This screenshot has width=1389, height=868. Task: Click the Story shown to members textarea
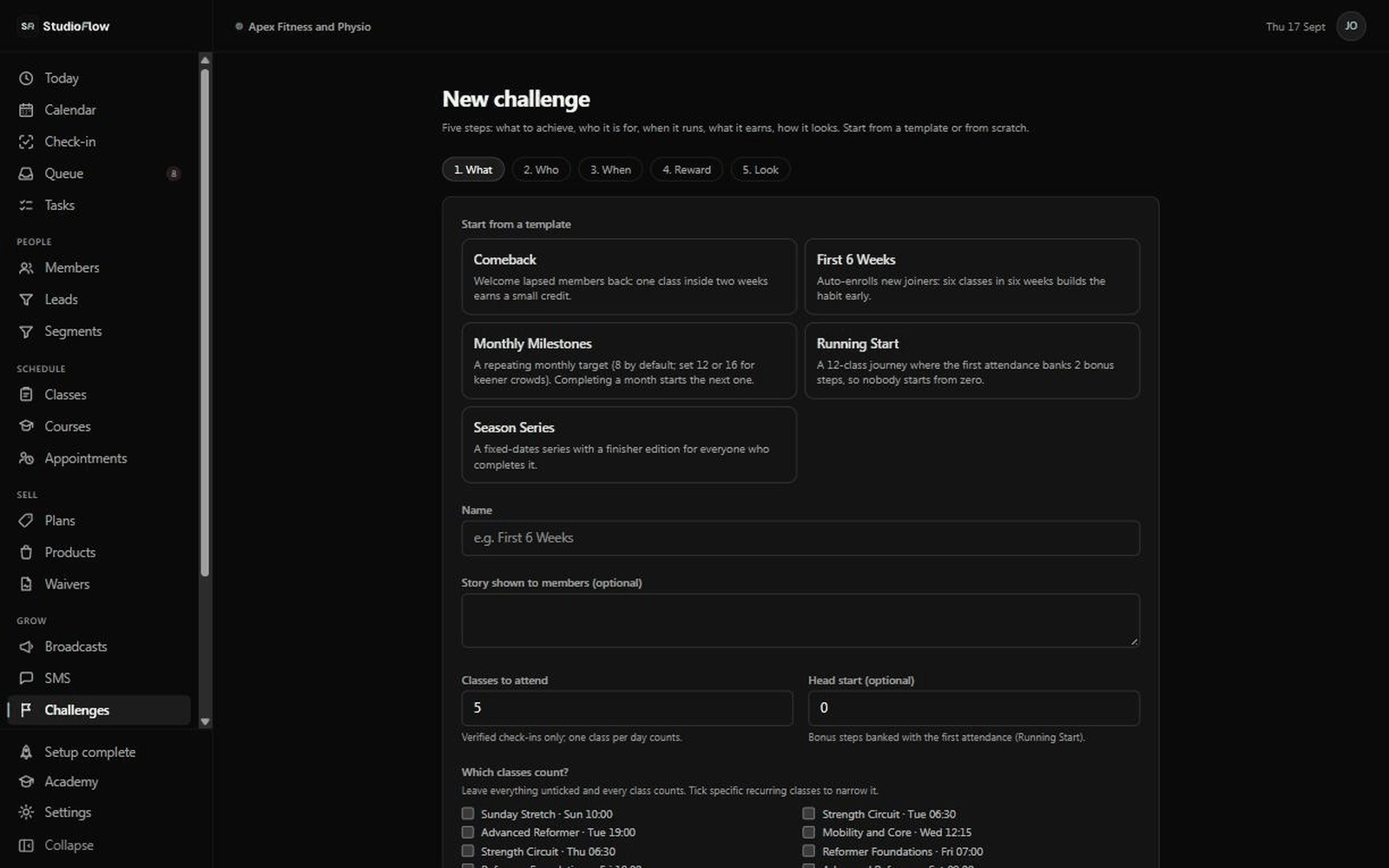tap(800, 621)
